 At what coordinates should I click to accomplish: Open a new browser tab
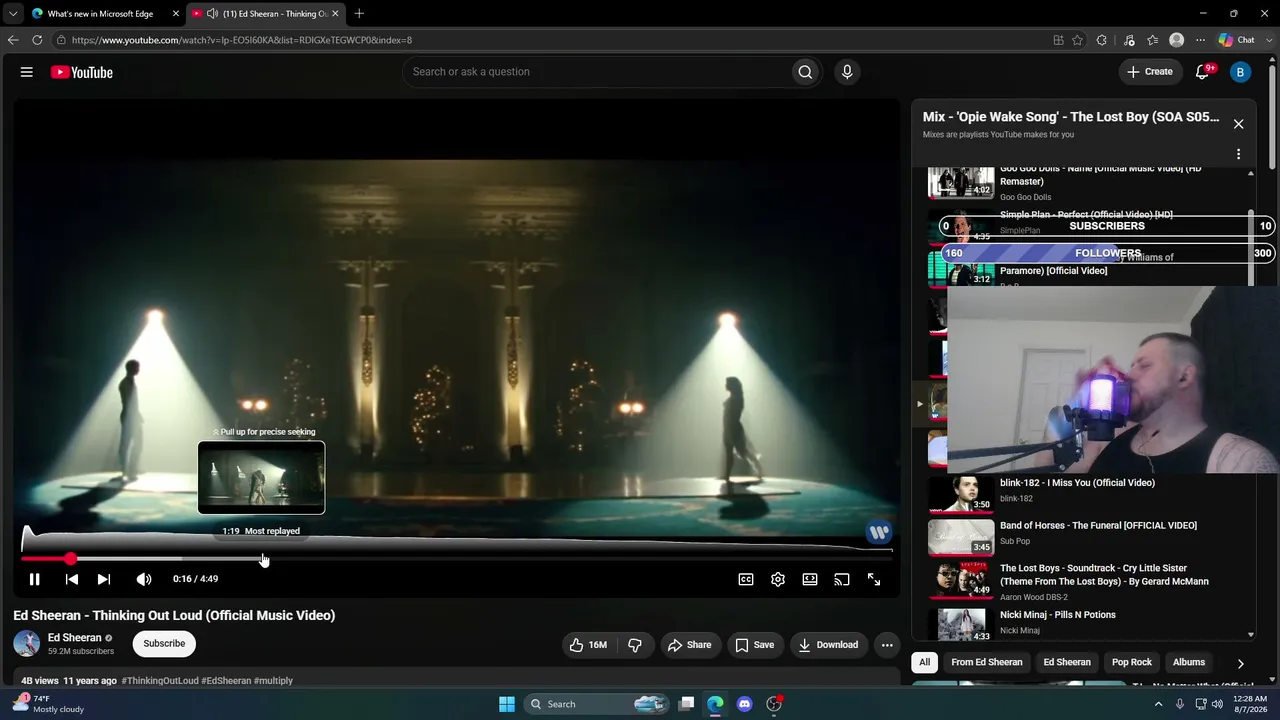(359, 14)
